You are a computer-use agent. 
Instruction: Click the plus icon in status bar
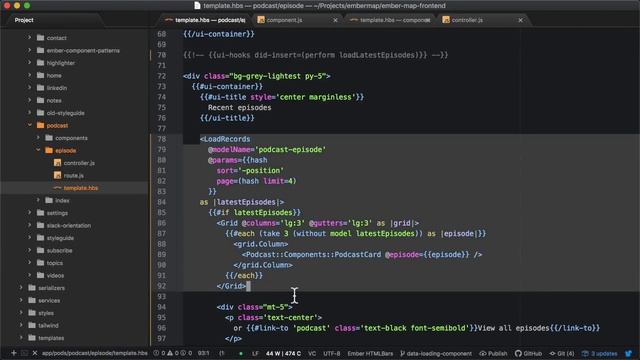[x=13, y=353]
